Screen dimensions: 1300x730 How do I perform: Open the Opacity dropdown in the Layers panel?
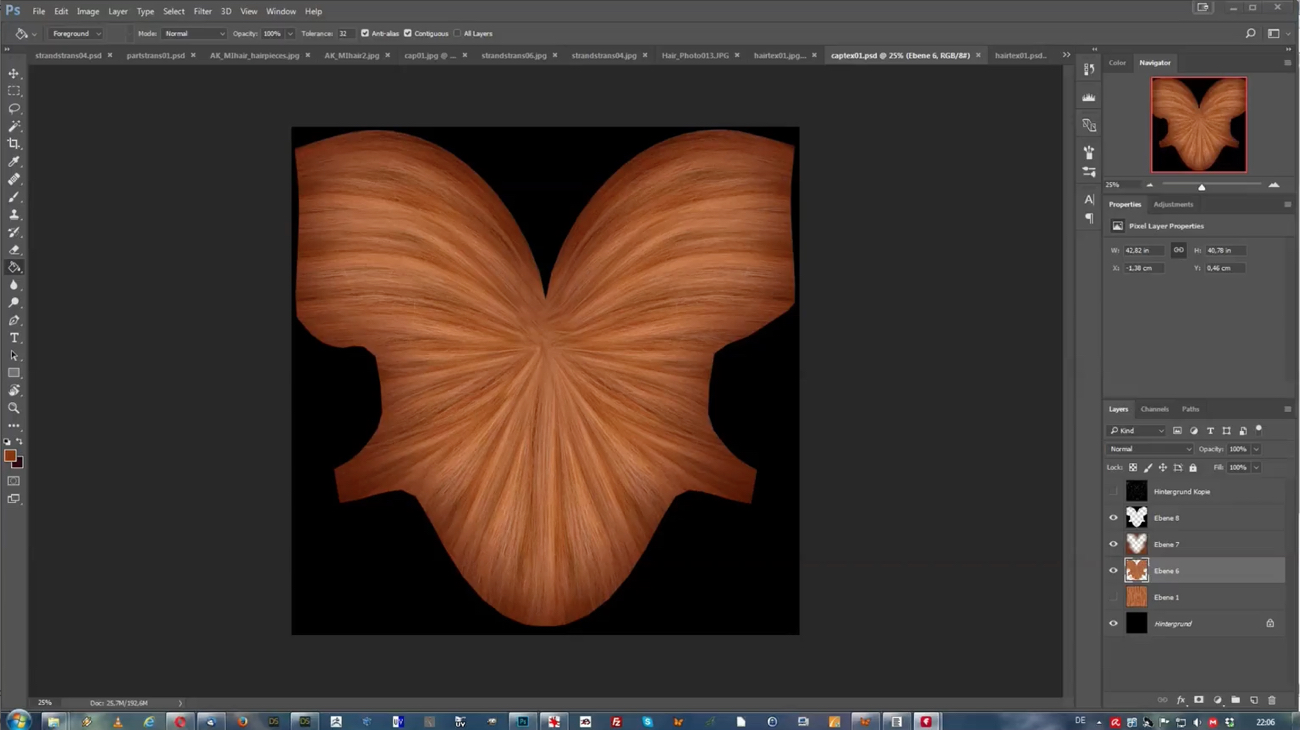click(1254, 449)
